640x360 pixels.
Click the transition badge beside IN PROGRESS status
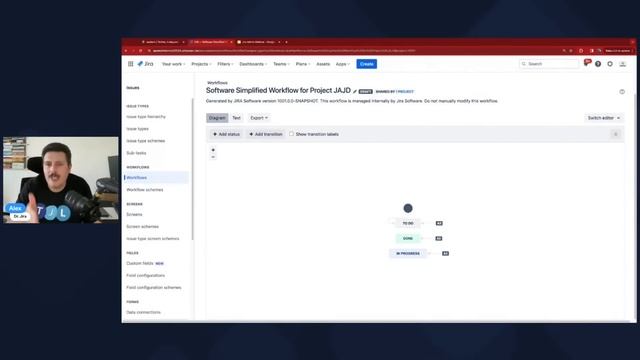click(x=445, y=253)
